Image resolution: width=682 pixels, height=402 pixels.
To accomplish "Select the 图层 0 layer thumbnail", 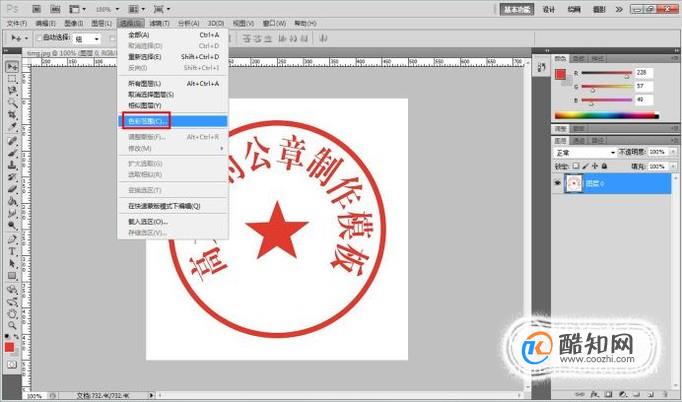I will pyautogui.click(x=574, y=184).
